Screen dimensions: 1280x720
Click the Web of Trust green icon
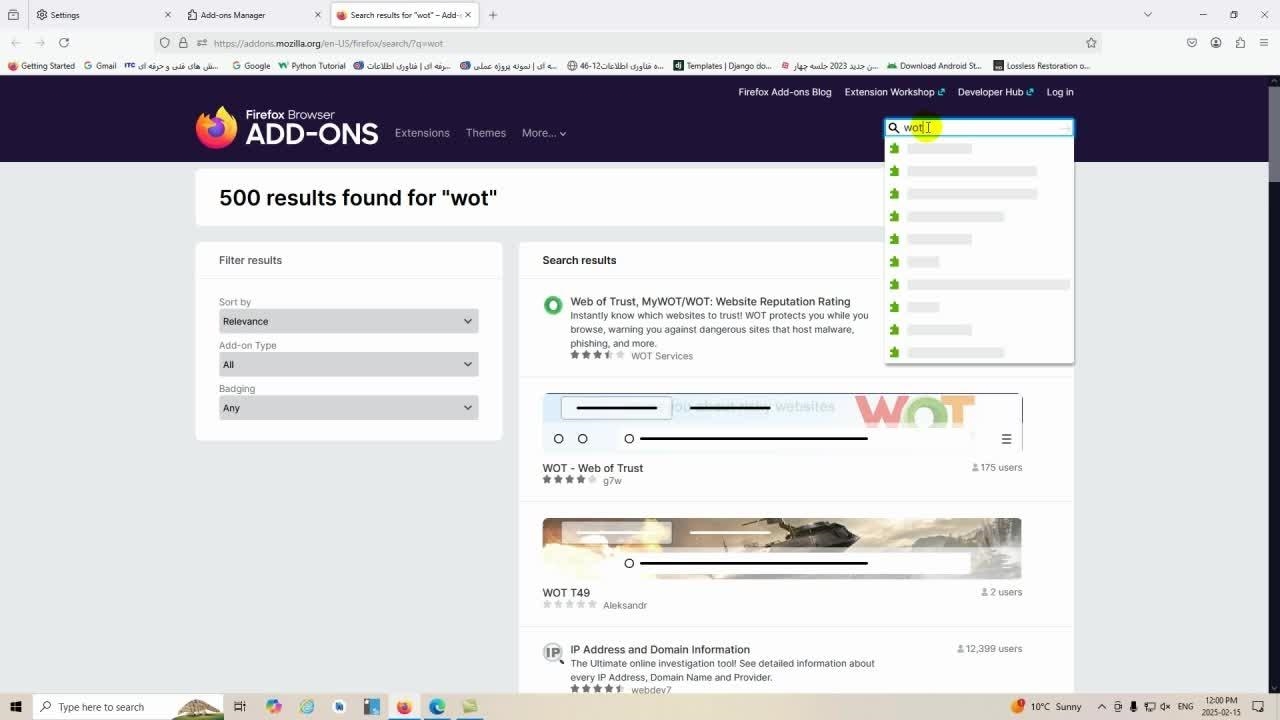[x=553, y=306]
